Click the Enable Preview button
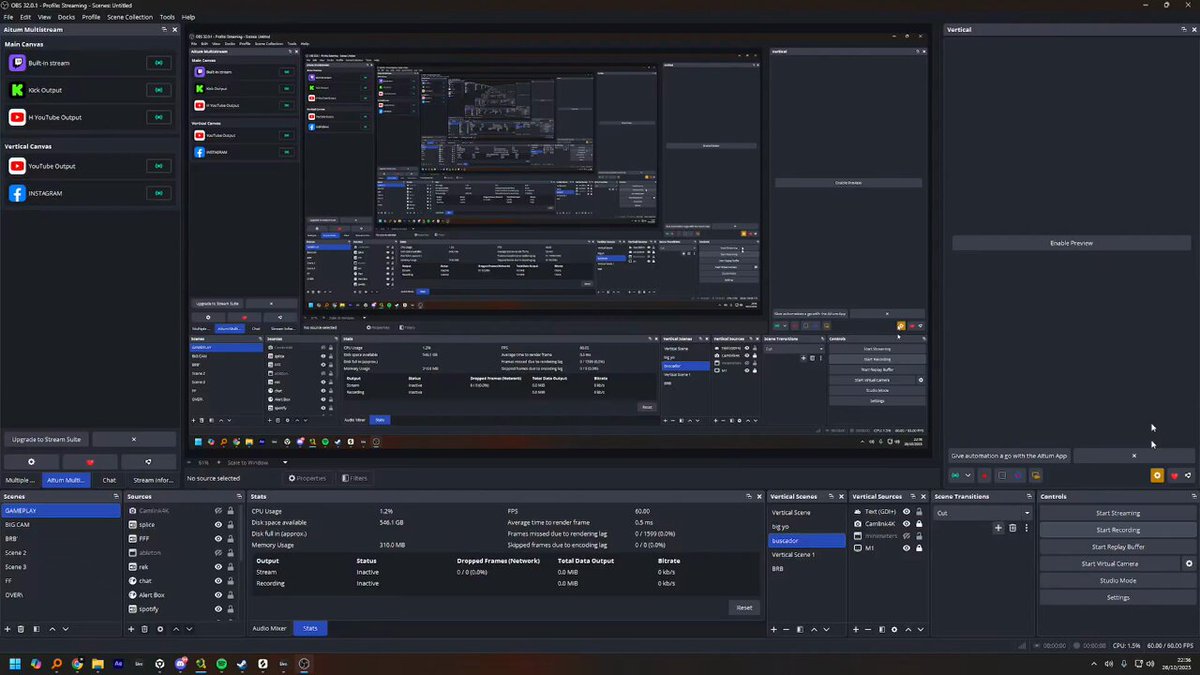Image resolution: width=1200 pixels, height=675 pixels. coord(1071,243)
